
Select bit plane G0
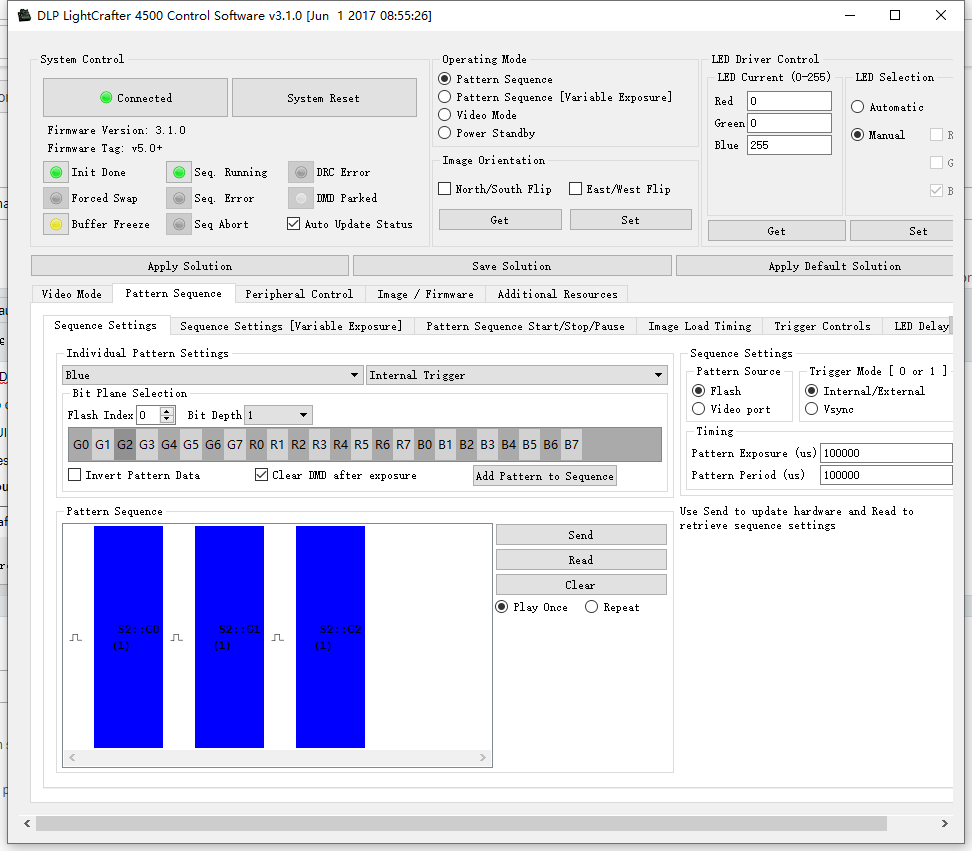click(x=81, y=444)
